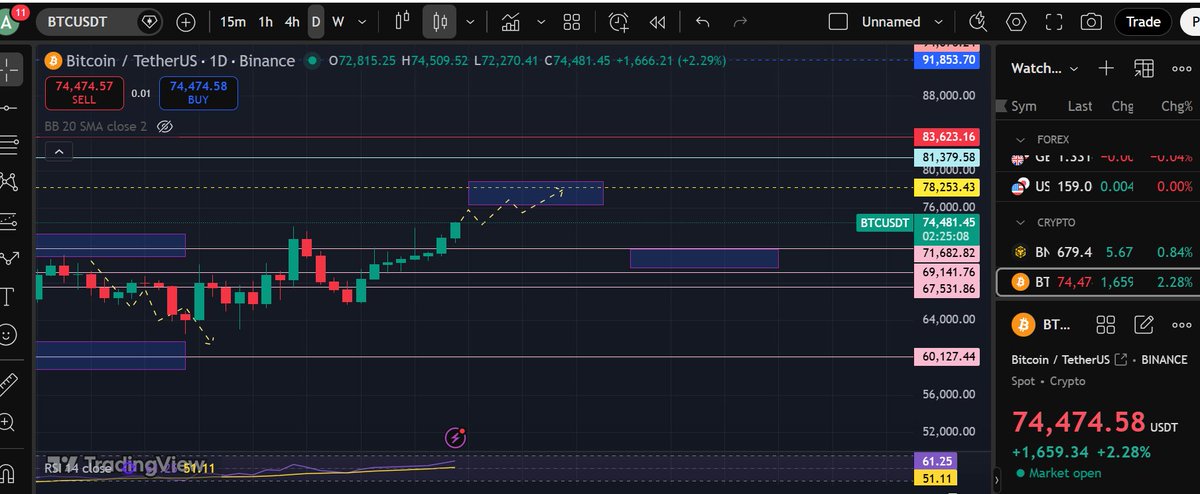Click the blue BUY 74,474.58 button

pos(198,93)
